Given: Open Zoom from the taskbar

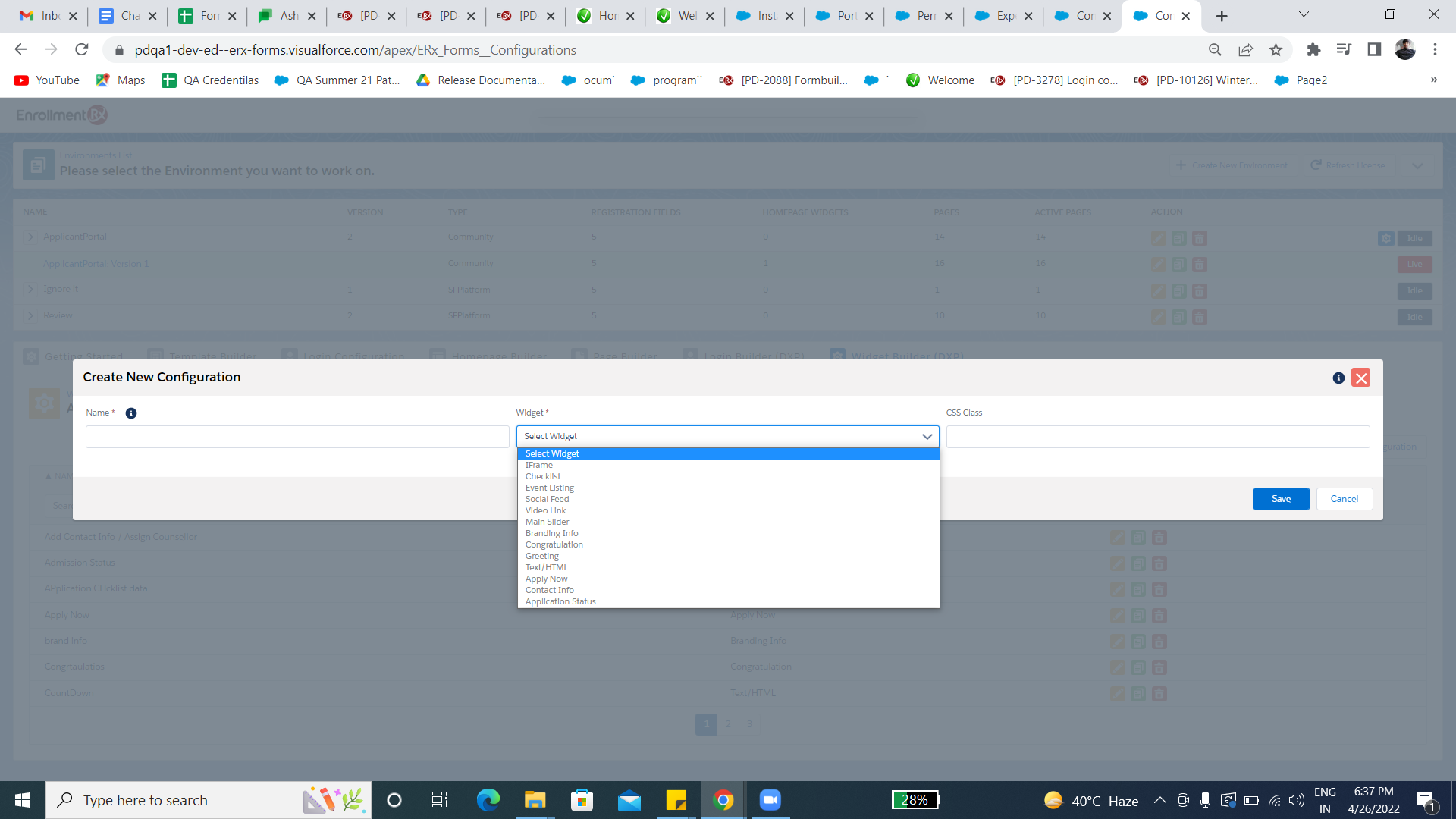Looking at the screenshot, I should pos(770,800).
